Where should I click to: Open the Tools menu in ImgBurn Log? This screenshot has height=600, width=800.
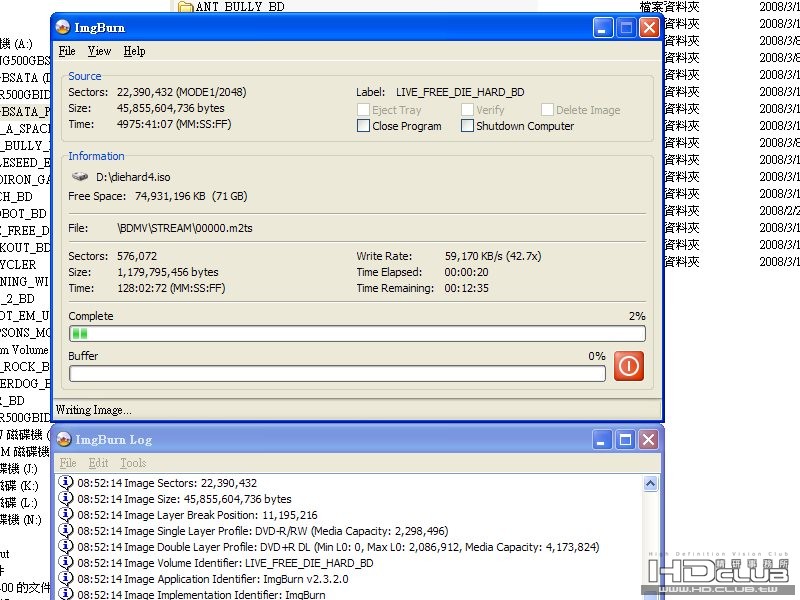133,463
